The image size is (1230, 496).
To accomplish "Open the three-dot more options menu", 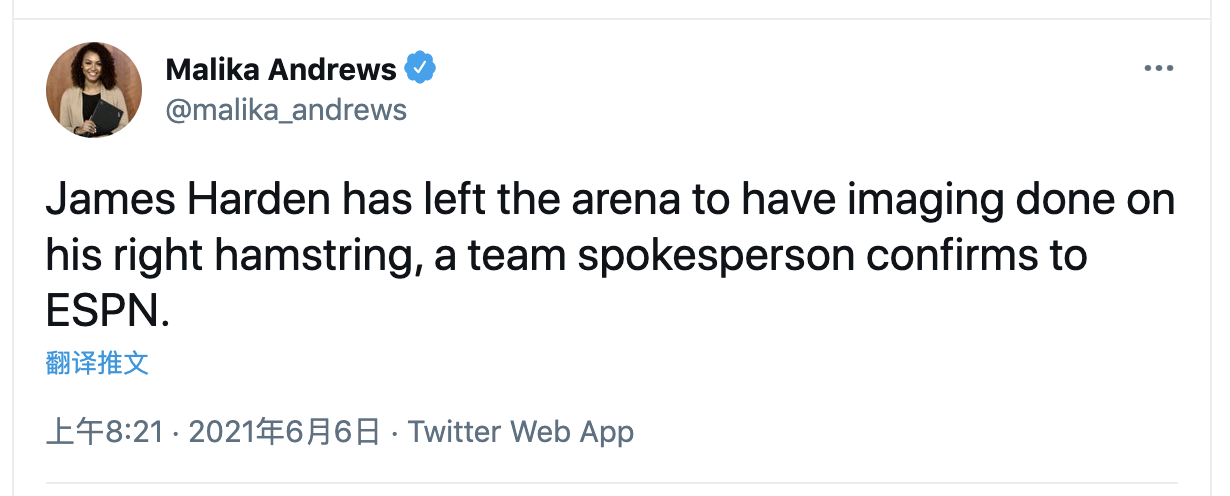I will [x=1158, y=68].
